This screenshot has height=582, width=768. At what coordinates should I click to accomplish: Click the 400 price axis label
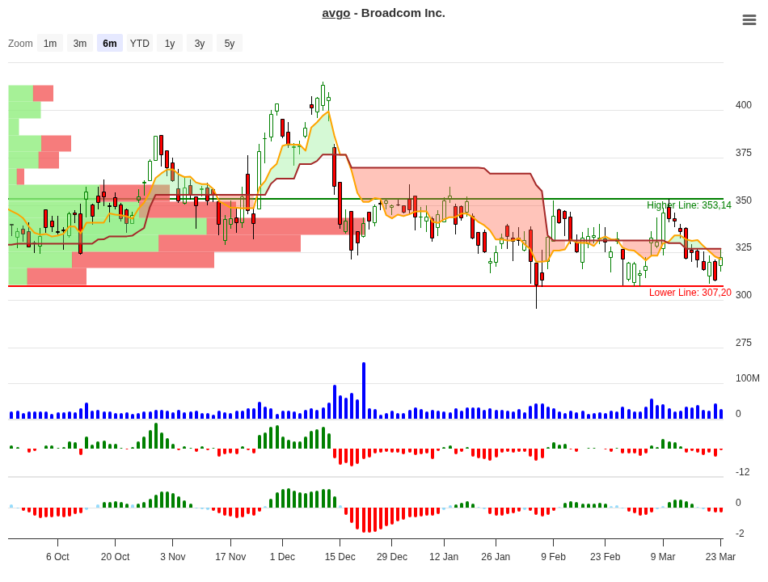point(743,105)
